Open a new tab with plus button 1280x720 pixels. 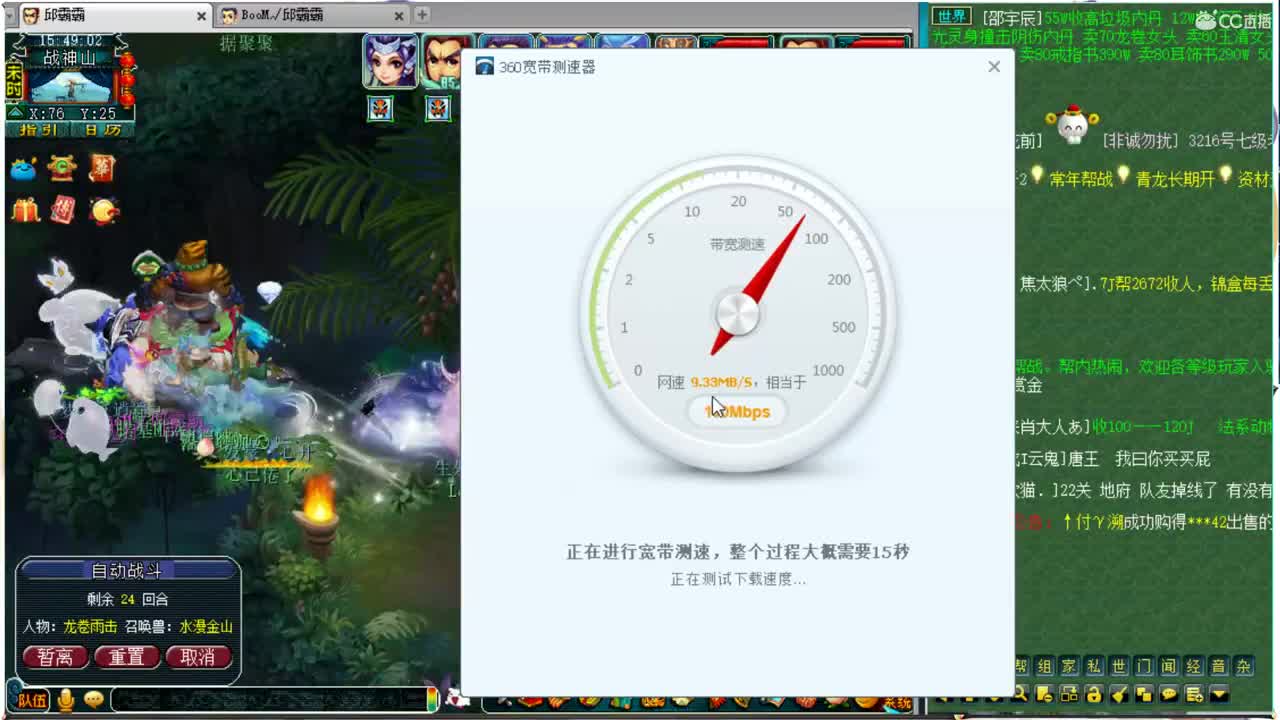point(422,14)
